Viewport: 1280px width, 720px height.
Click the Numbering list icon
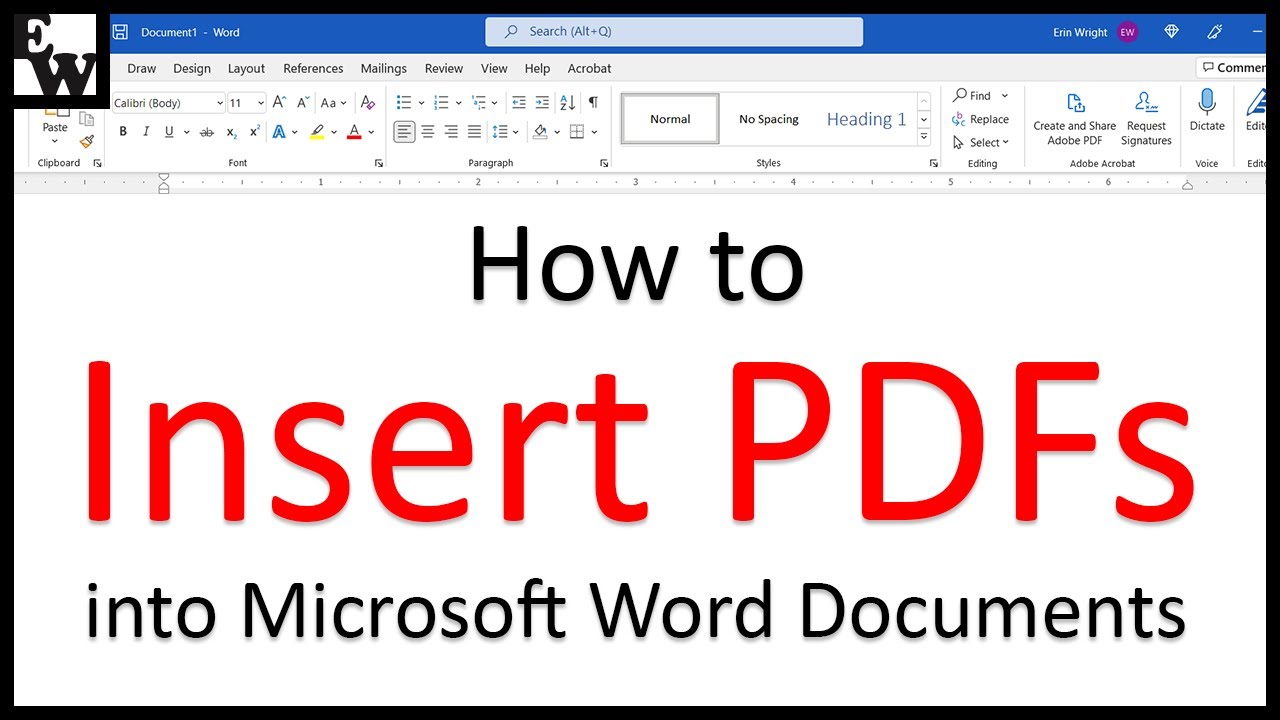point(441,102)
